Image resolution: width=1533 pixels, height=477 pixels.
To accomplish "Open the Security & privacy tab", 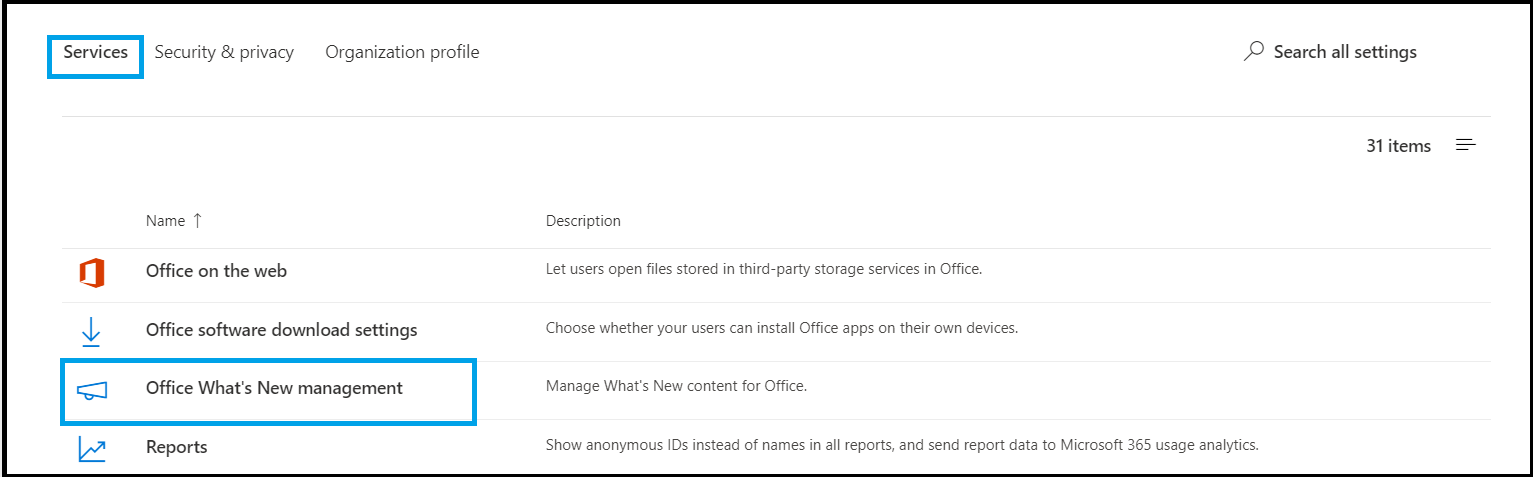I will (224, 52).
